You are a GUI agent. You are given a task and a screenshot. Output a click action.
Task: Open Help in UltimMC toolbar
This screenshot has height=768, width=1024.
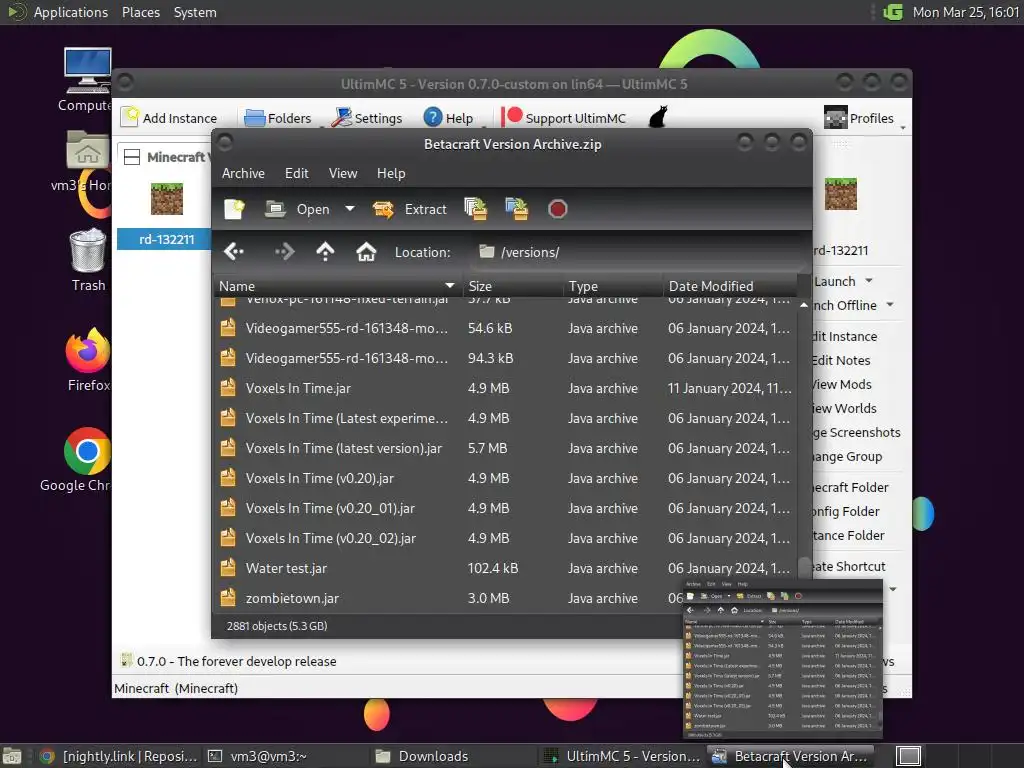[448, 118]
